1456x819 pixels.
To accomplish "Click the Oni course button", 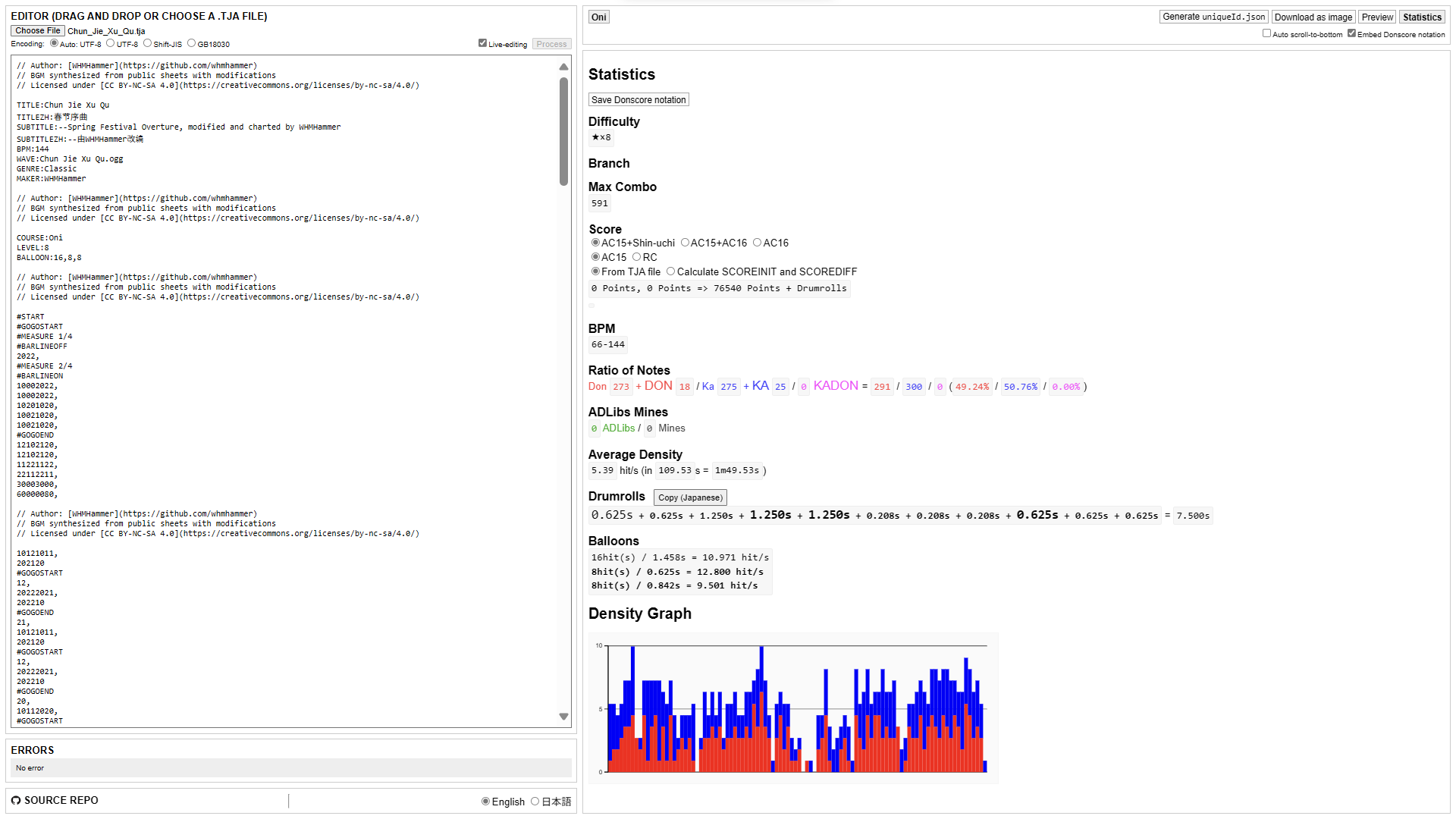I will pyautogui.click(x=599, y=17).
